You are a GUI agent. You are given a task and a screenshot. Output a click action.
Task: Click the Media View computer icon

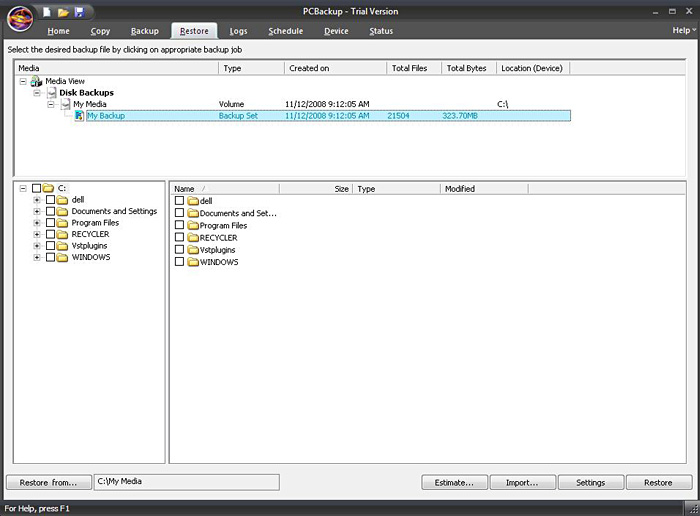pyautogui.click(x=36, y=81)
